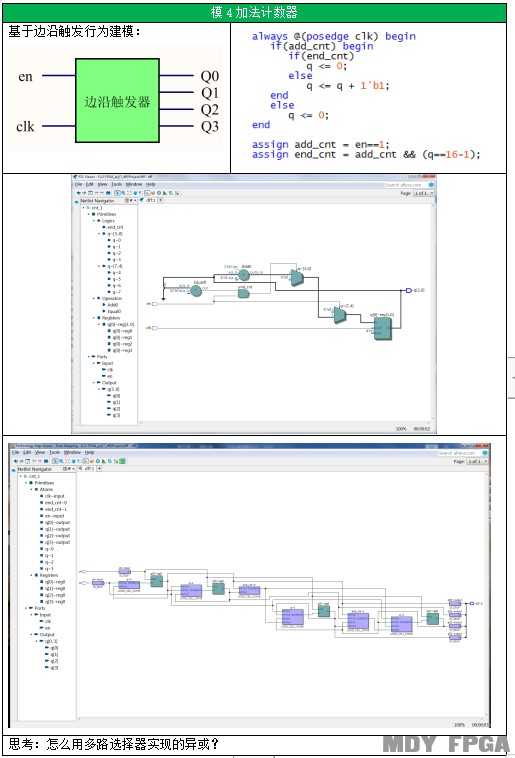Choose the highlighted Selection tool in RTL Viewer toolbar

pyautogui.click(x=117, y=193)
